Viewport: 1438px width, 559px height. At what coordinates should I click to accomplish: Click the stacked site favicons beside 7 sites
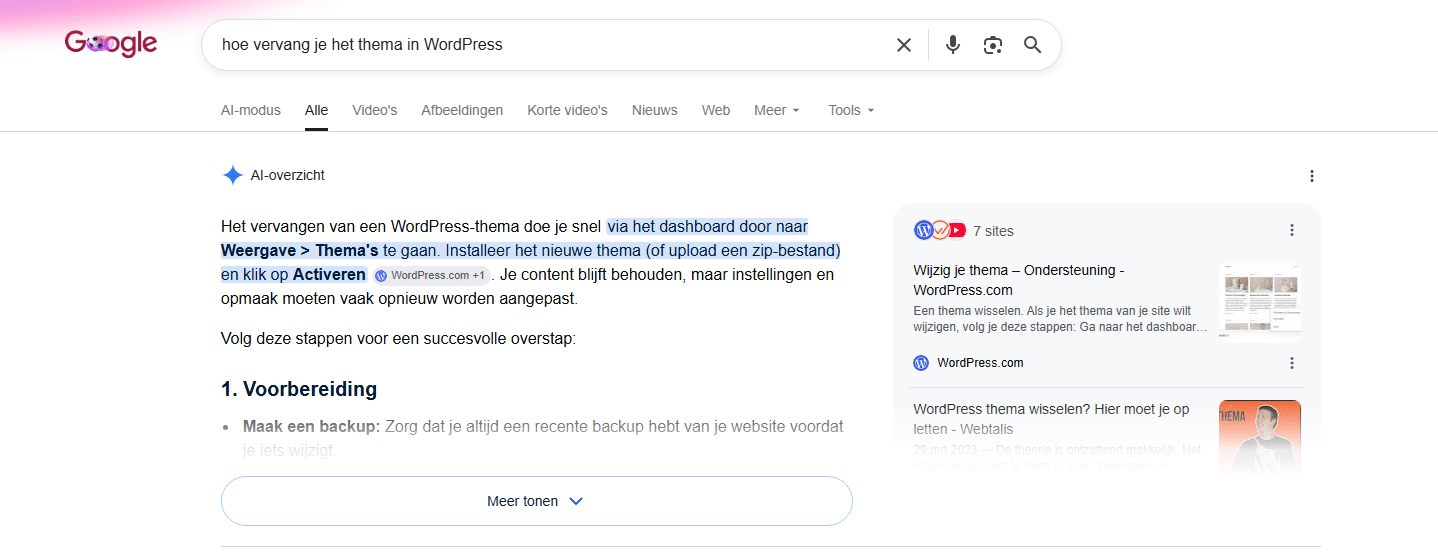(x=940, y=230)
